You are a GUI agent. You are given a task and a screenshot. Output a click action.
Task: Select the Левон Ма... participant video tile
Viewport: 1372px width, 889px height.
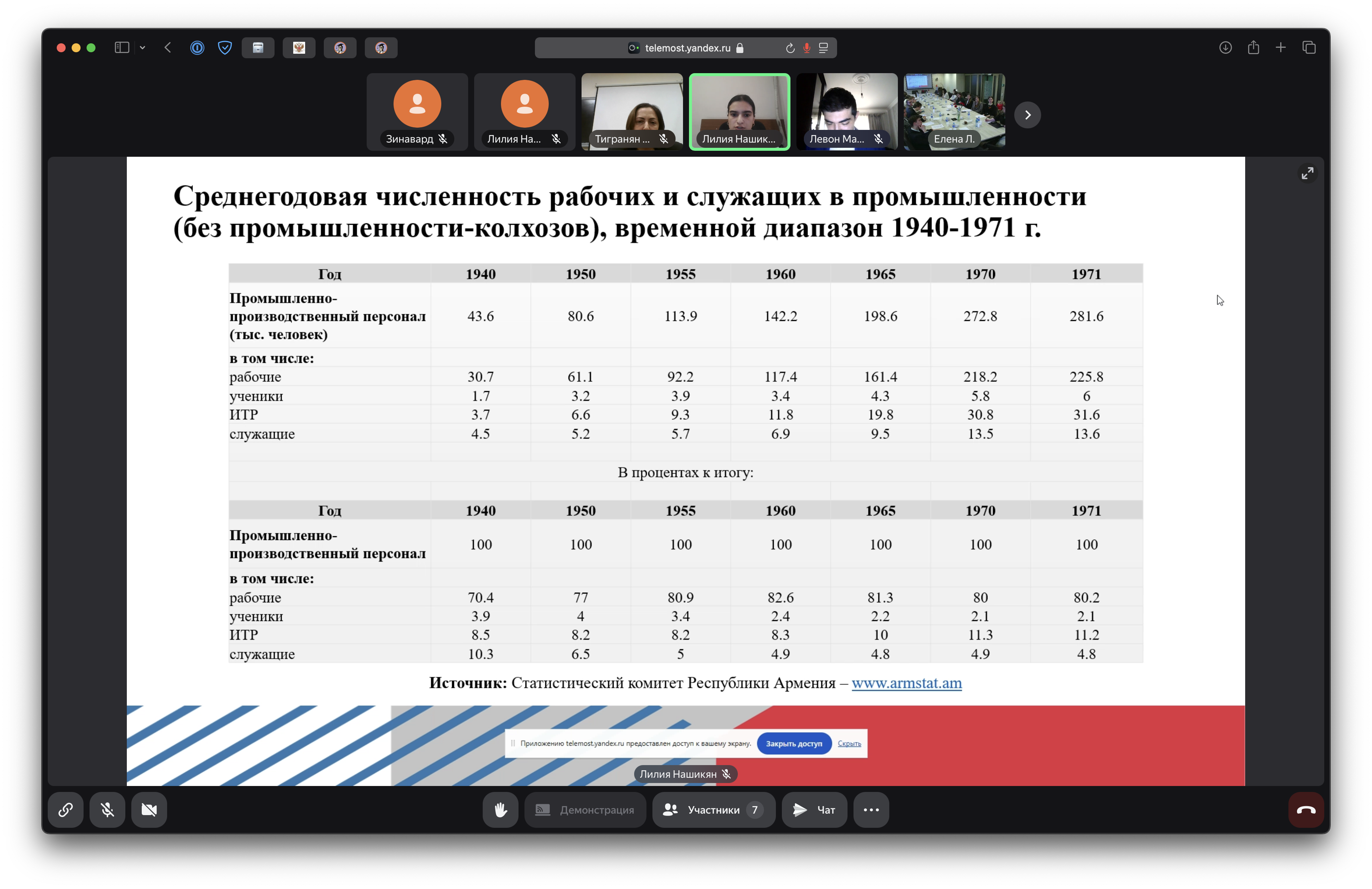pos(847,111)
